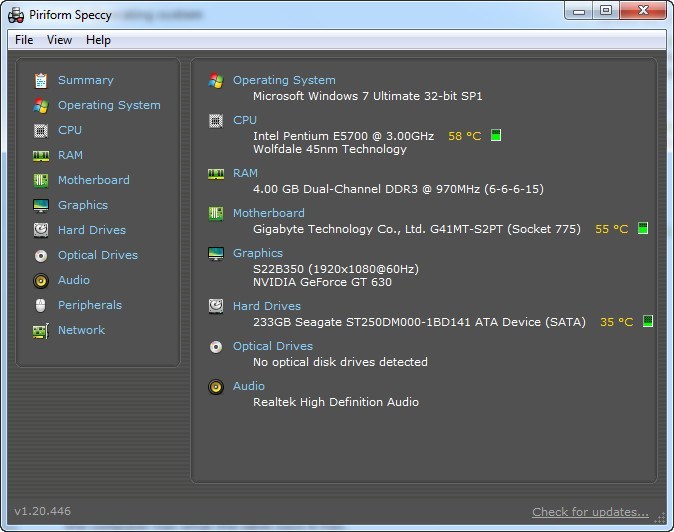Image resolution: width=674 pixels, height=532 pixels.
Task: Click the No optical disk drives detected text
Action: point(340,362)
